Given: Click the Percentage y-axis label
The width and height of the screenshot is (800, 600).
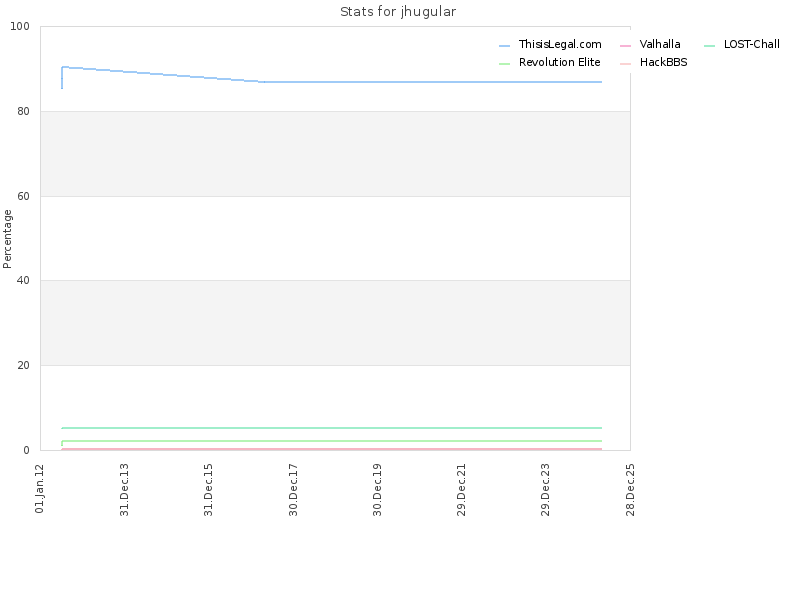Looking at the screenshot, I should tap(7, 239).
